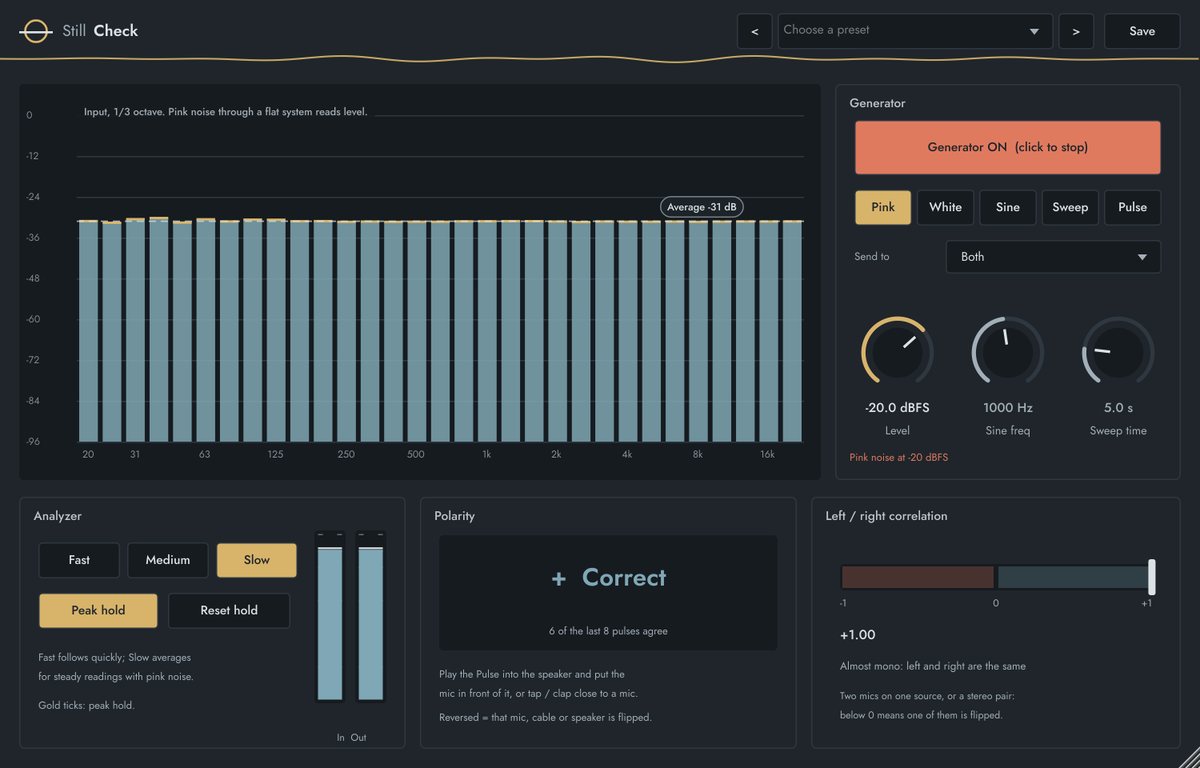Click the +1.00 correlation value
Screen dimensions: 1200x768
[858, 635]
